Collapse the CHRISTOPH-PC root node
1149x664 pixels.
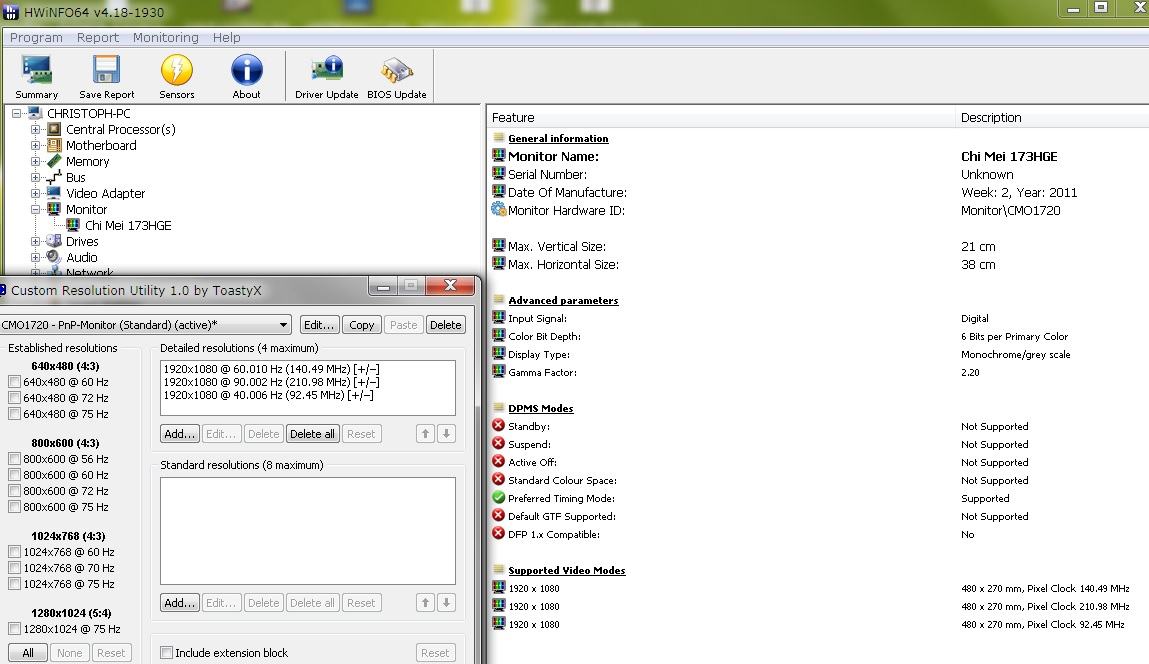tap(16, 114)
